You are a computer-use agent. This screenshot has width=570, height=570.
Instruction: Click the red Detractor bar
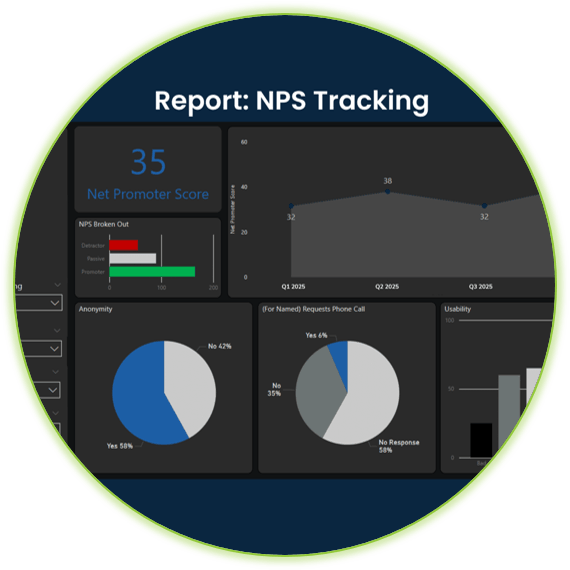tap(124, 245)
